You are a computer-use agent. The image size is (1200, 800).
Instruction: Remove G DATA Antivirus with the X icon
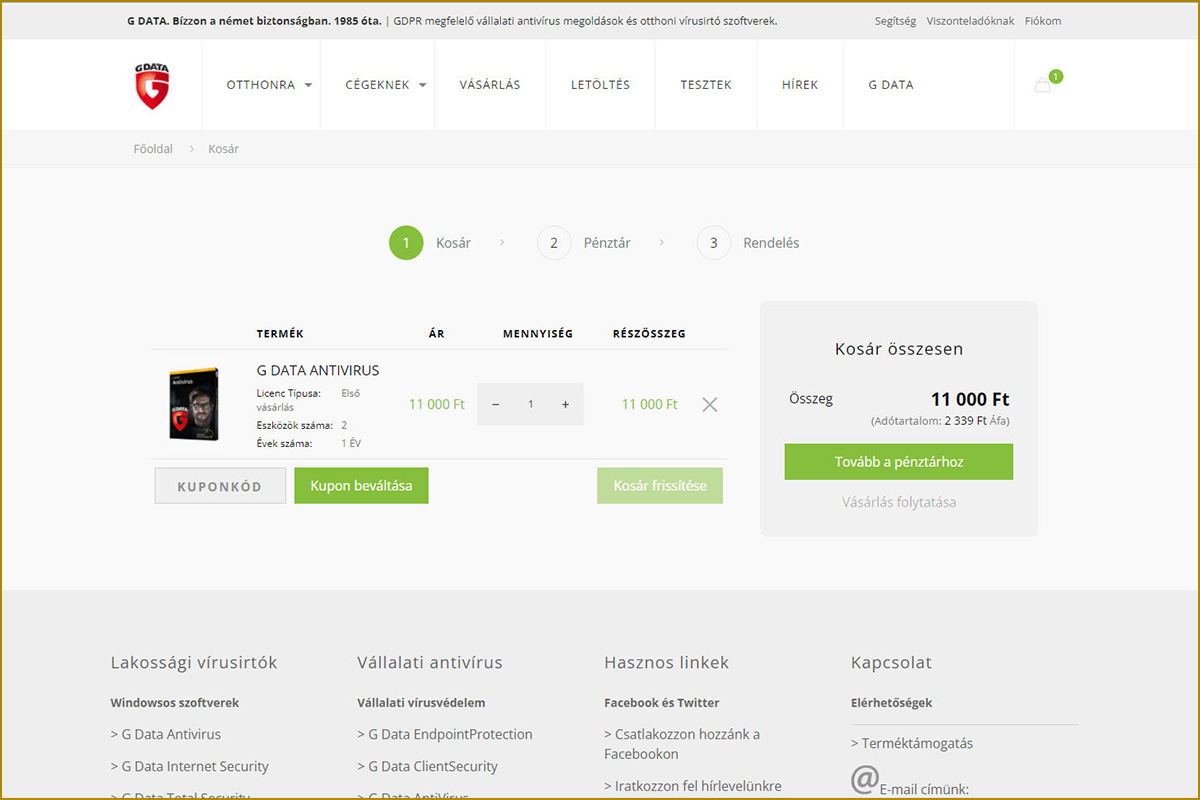[709, 404]
